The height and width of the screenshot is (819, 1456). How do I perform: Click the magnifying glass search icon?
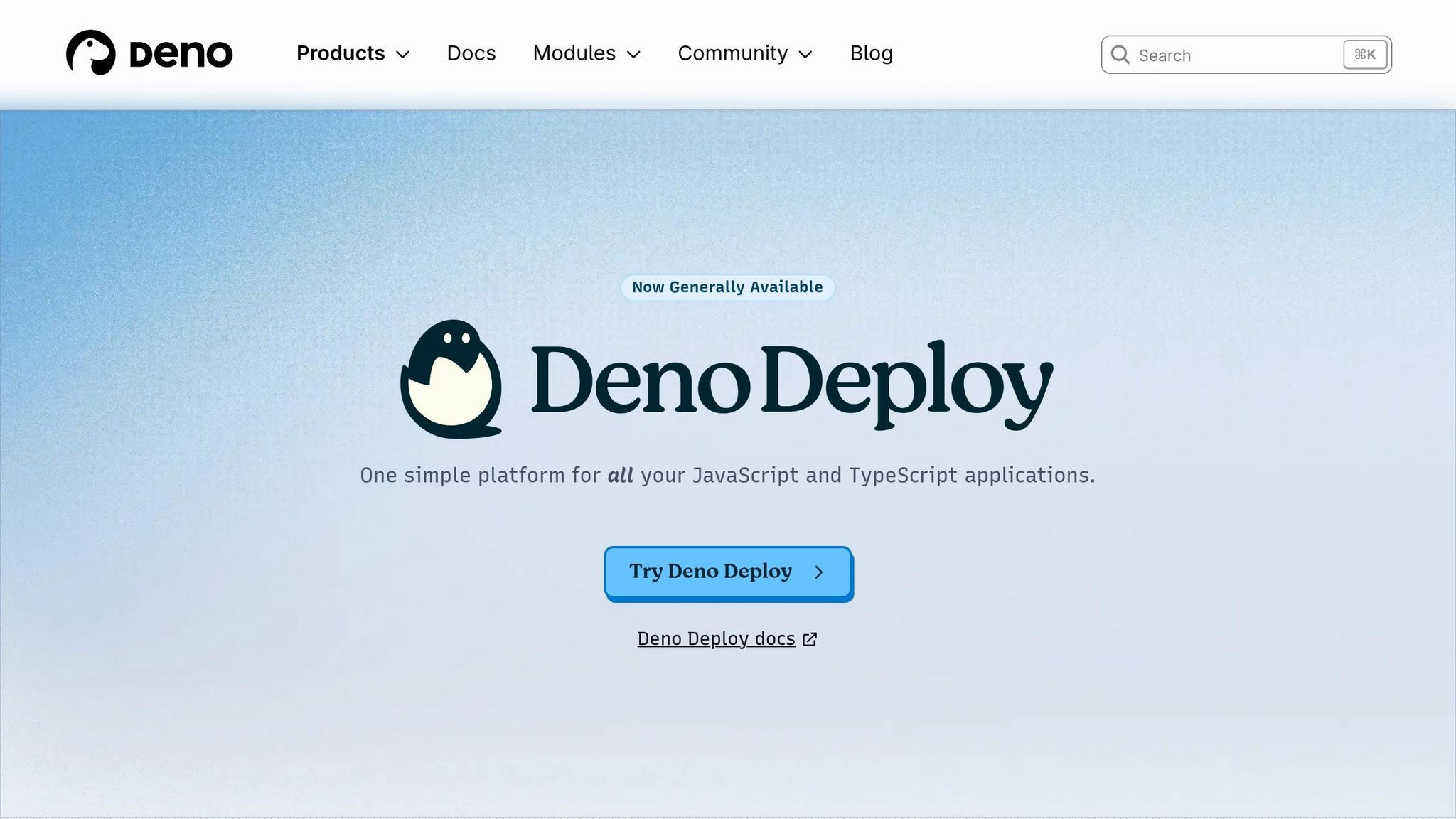point(1121,55)
